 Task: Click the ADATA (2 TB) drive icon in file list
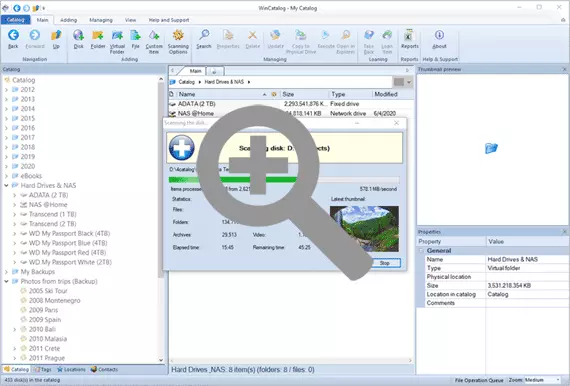coord(172,104)
